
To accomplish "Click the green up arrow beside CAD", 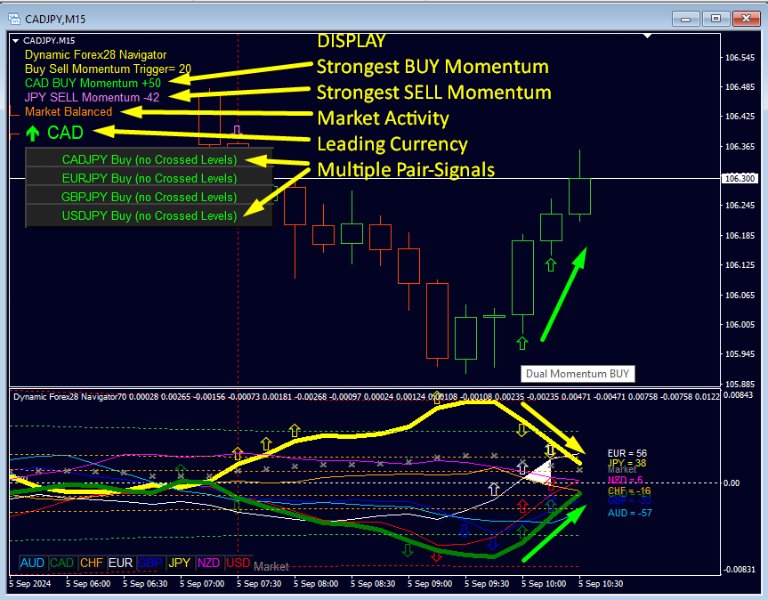I will 32,133.
